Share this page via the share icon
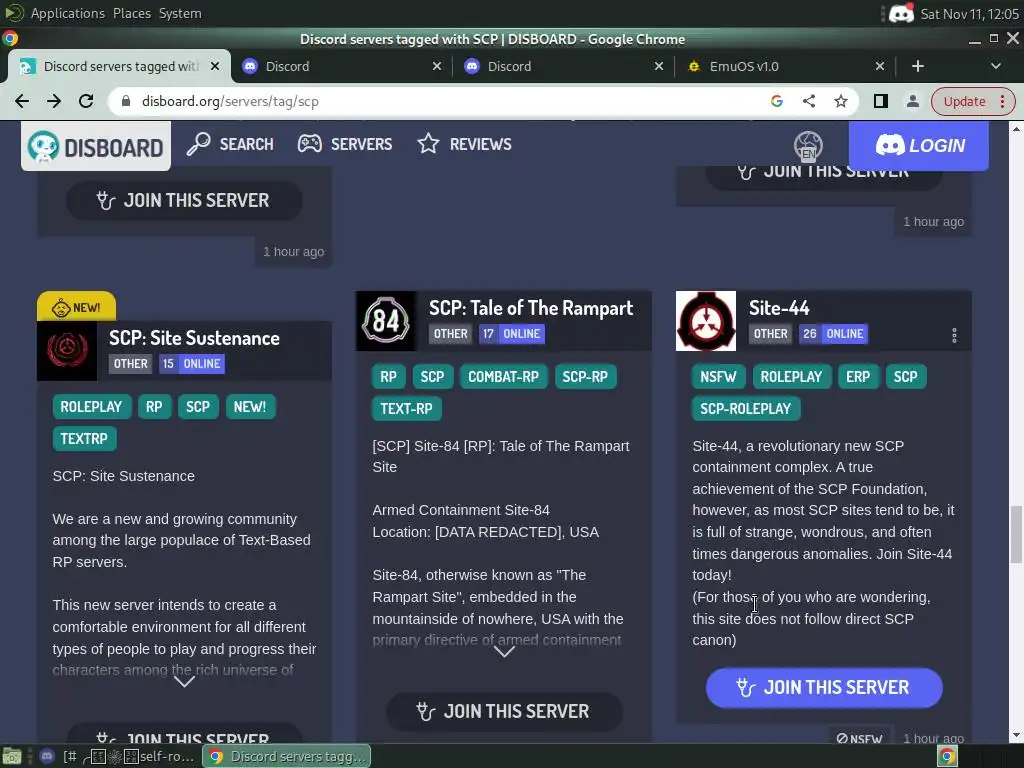The width and height of the screenshot is (1024, 768). (x=808, y=101)
